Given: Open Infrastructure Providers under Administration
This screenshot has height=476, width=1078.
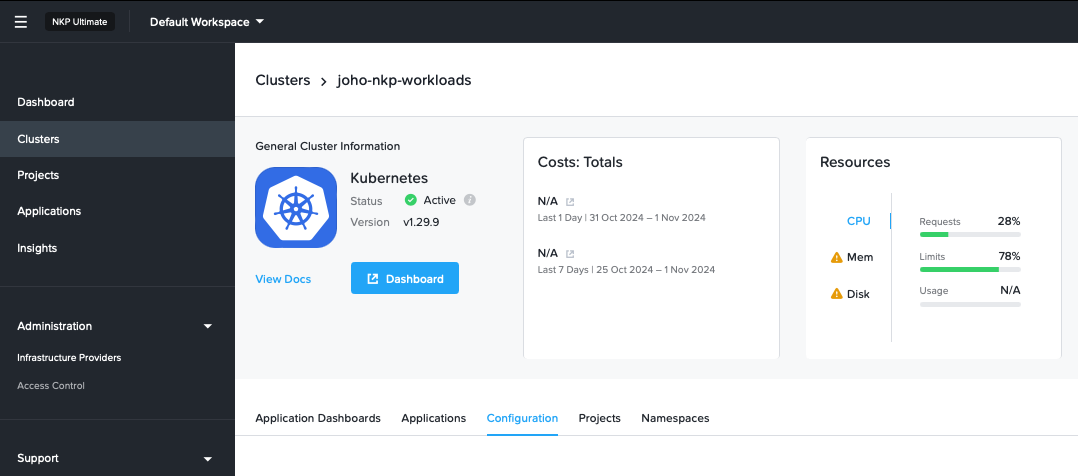Looking at the screenshot, I should [x=69, y=358].
